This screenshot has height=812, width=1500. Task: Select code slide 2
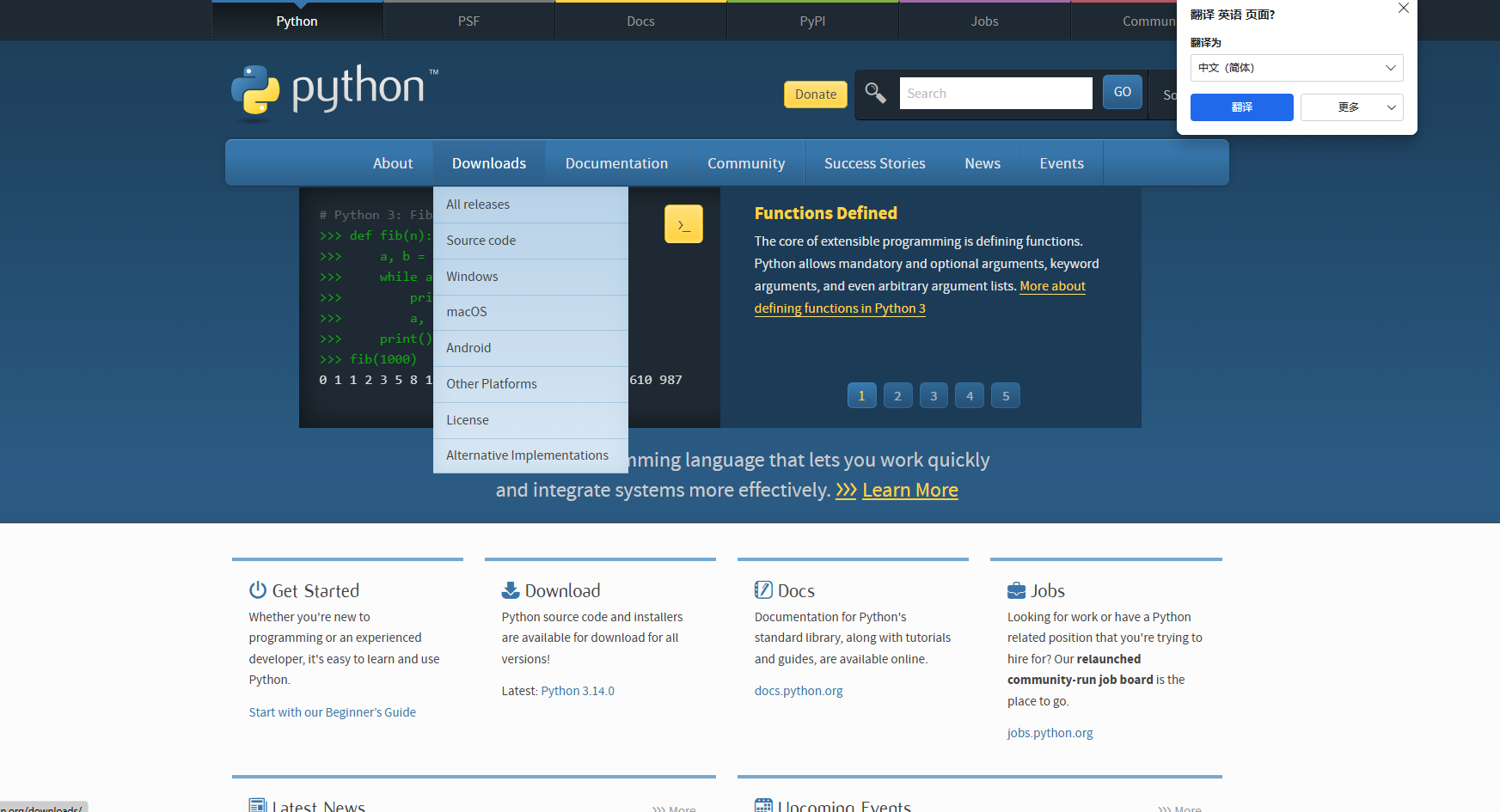coord(897,396)
